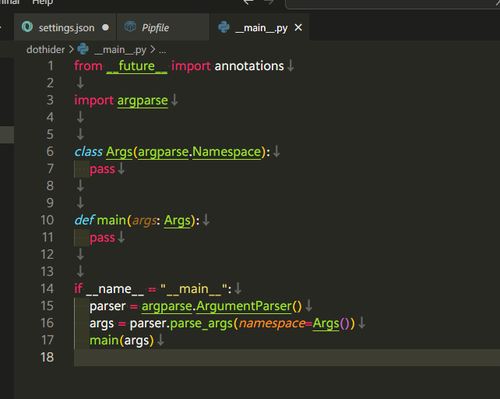
Task: Click 'ArgumentParser' on line 15
Action: (x=244, y=306)
